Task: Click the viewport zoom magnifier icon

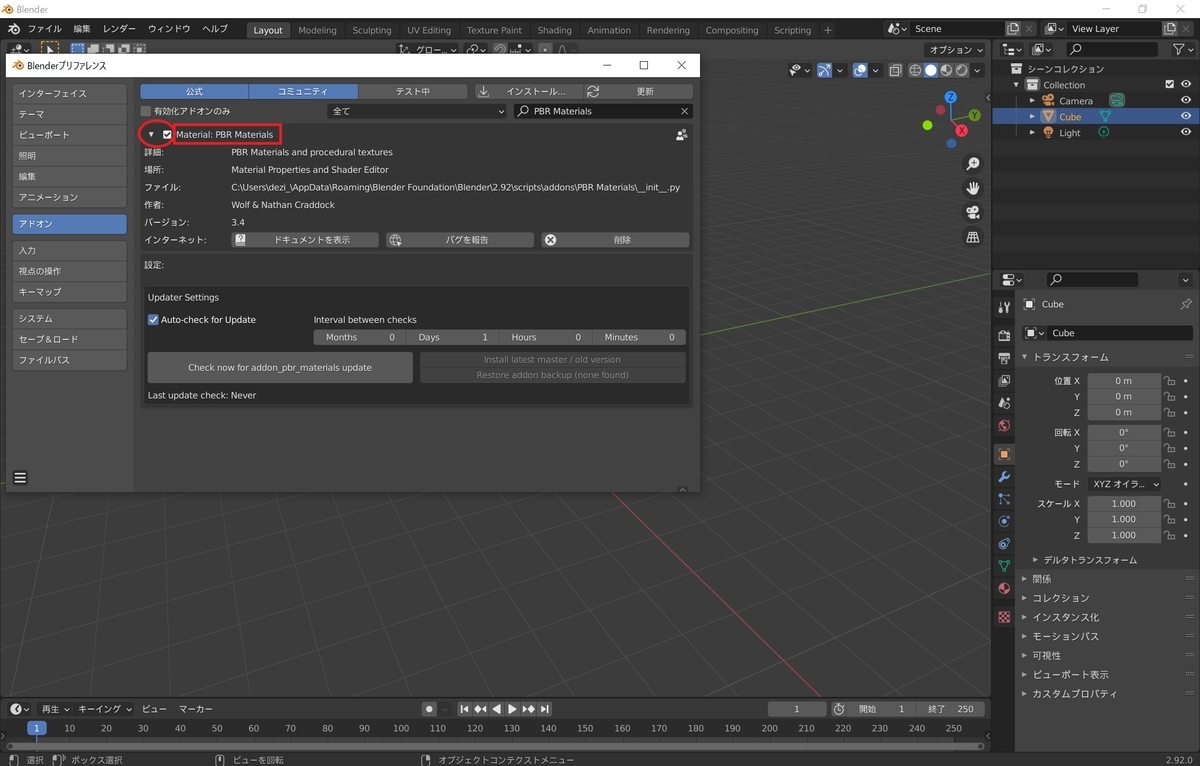Action: coord(972,164)
